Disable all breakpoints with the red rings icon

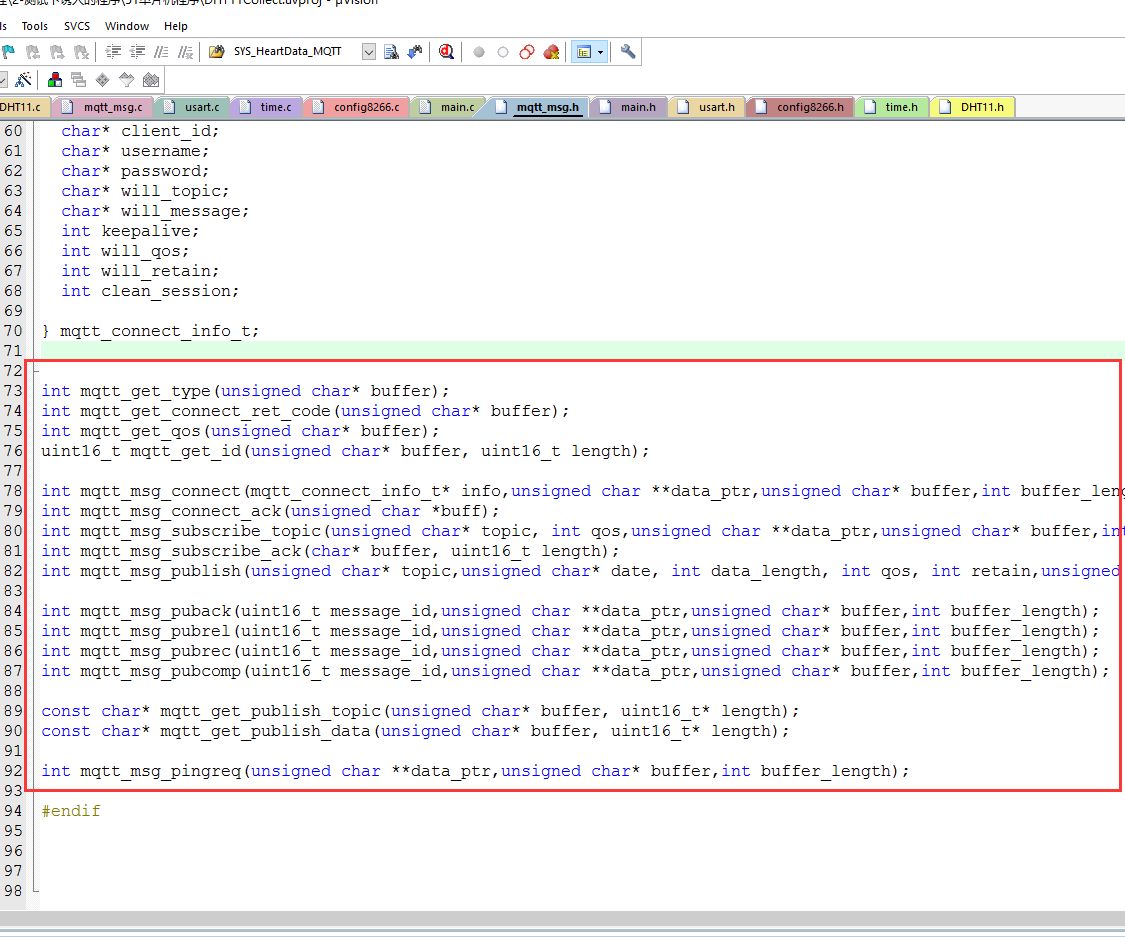(527, 52)
